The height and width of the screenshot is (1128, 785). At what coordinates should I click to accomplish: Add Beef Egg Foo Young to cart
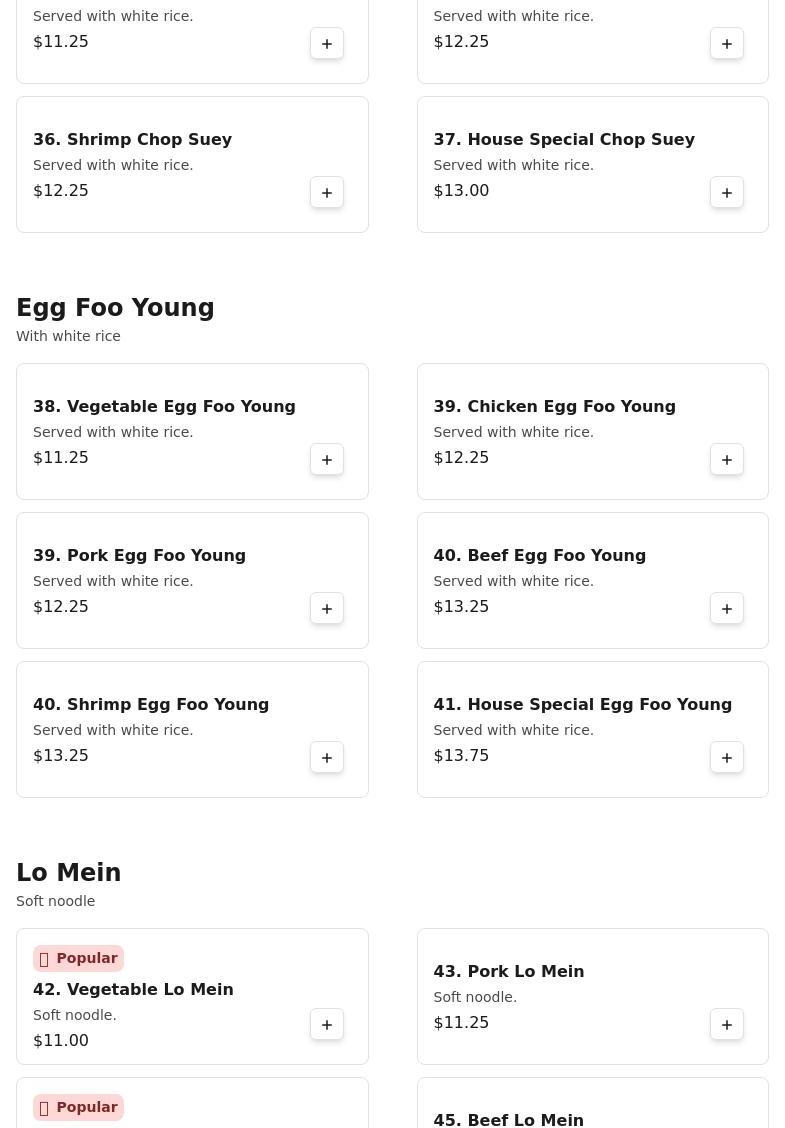[x=727, y=608]
